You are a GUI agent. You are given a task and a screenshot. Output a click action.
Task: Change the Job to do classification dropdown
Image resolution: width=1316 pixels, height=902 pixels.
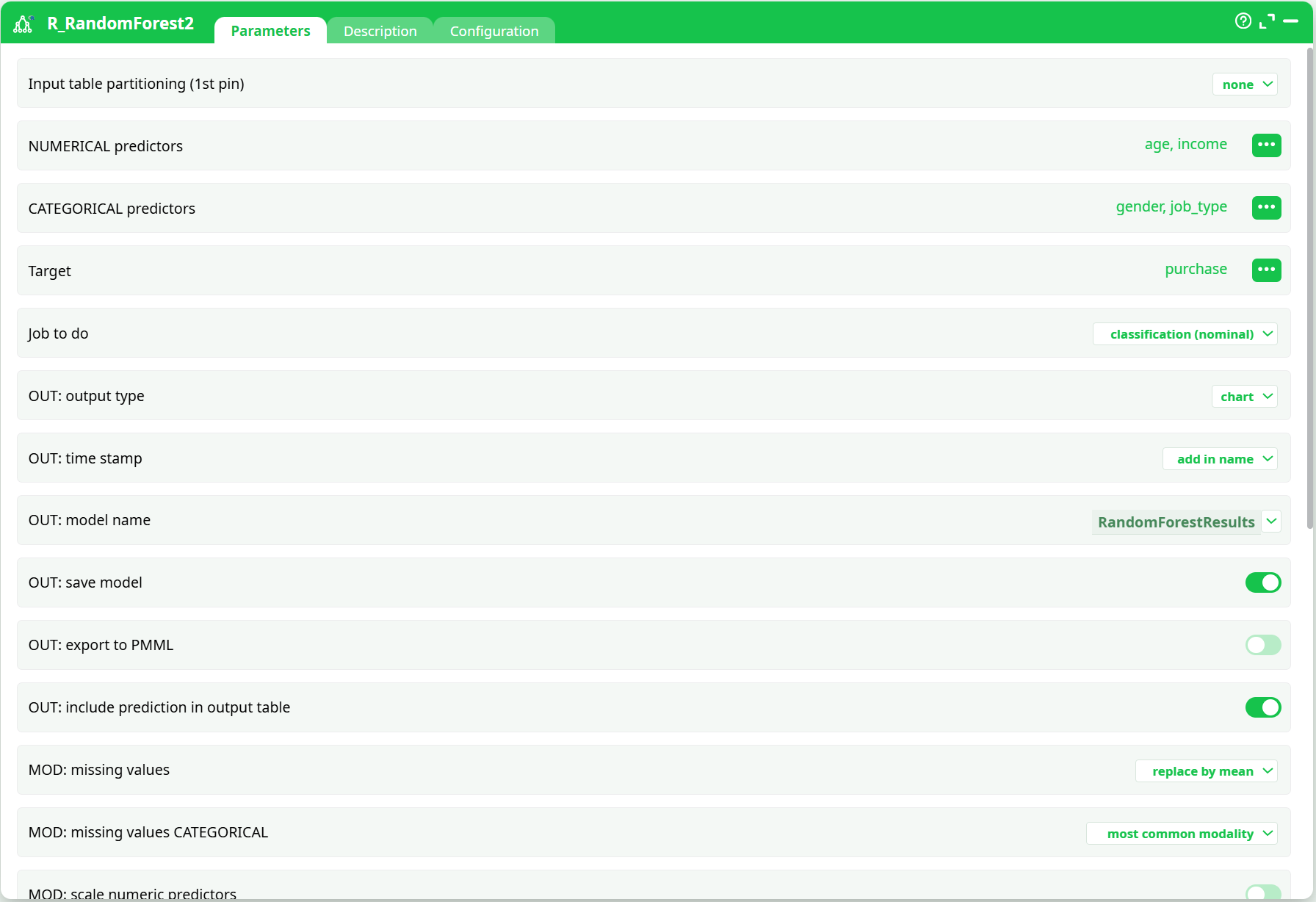click(x=1185, y=333)
